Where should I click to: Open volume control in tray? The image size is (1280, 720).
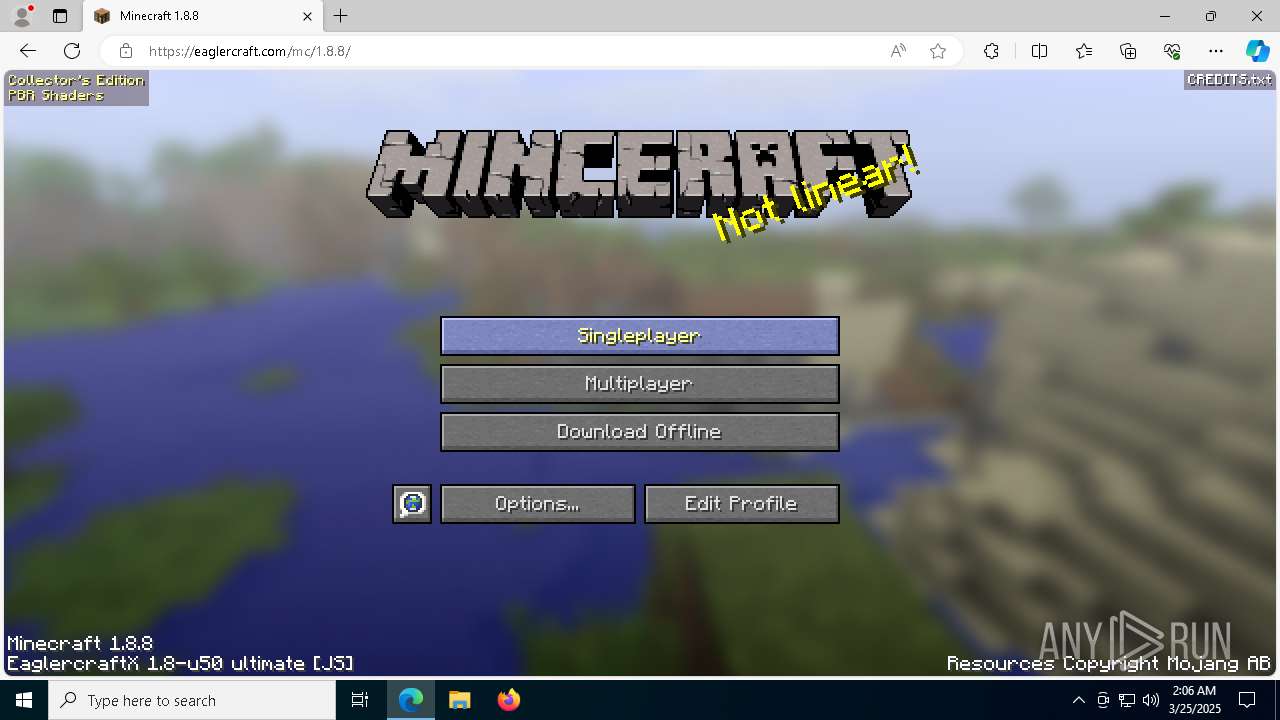click(1151, 700)
